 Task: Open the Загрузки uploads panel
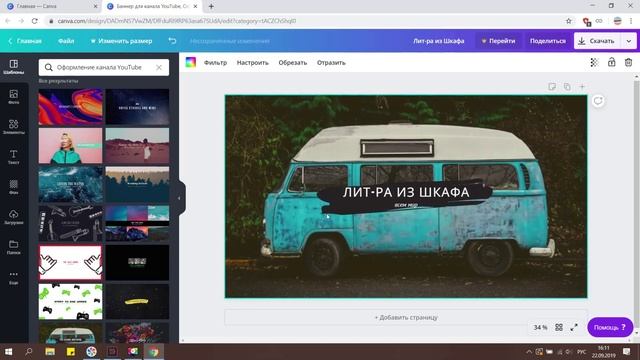(13, 217)
